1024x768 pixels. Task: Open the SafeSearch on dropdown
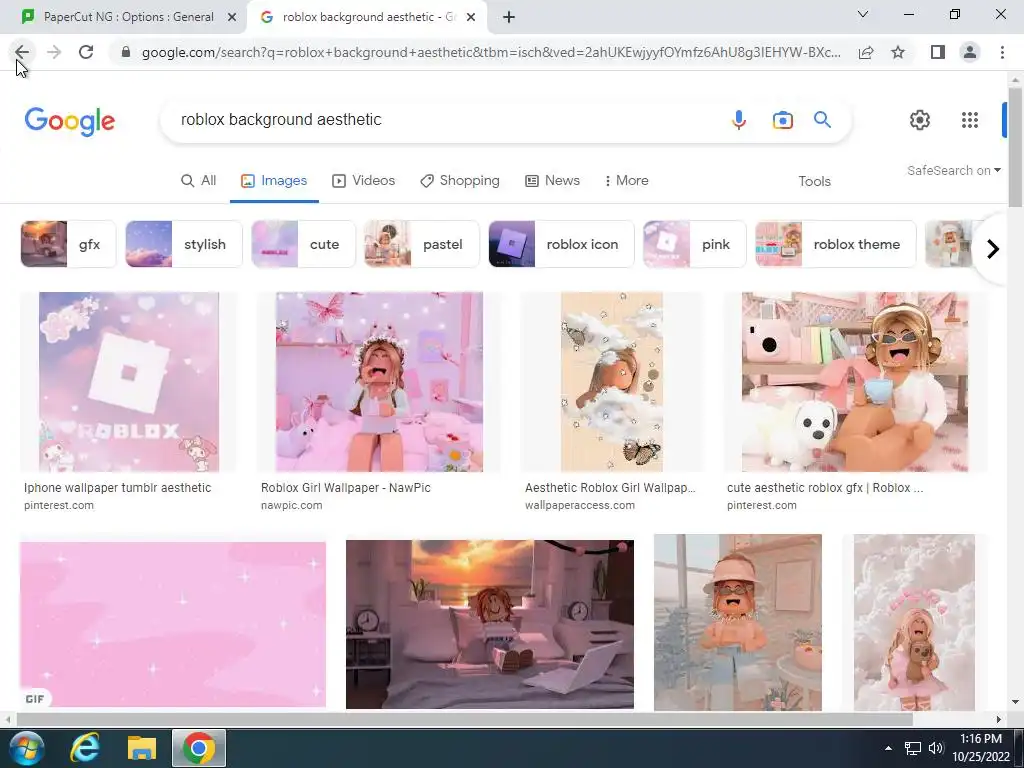[953, 170]
